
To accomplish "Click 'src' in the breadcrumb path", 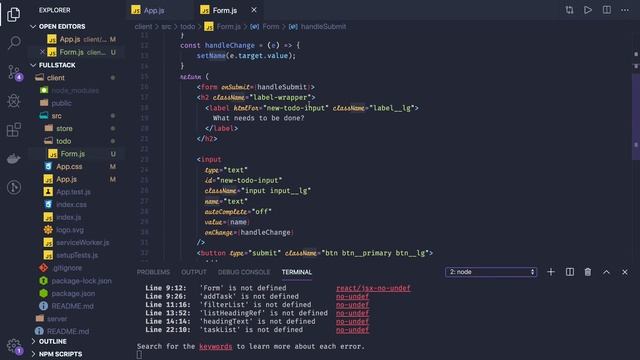I will 166,27.
